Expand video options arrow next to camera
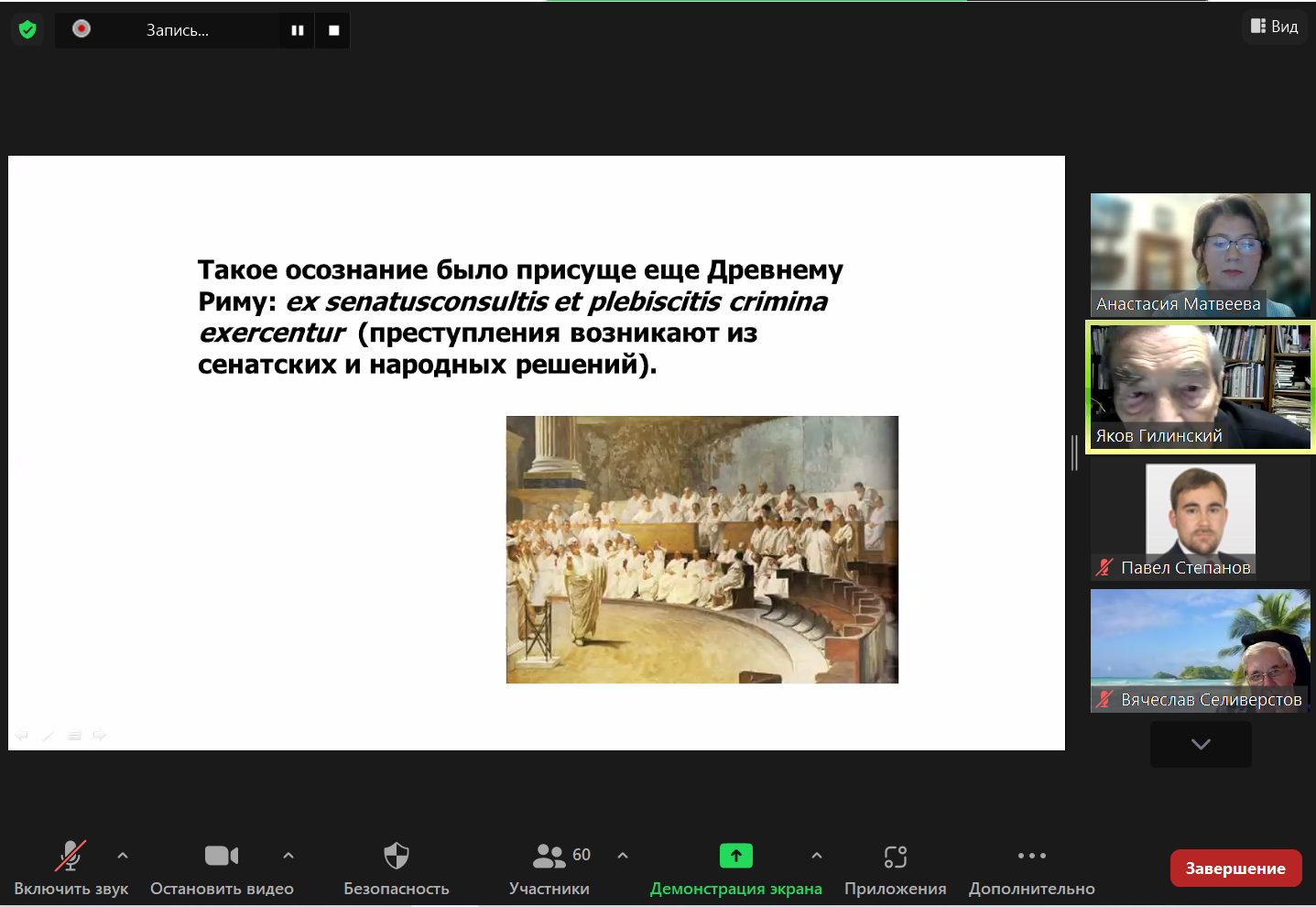Screen dimensions: 1316x907 (288, 856)
